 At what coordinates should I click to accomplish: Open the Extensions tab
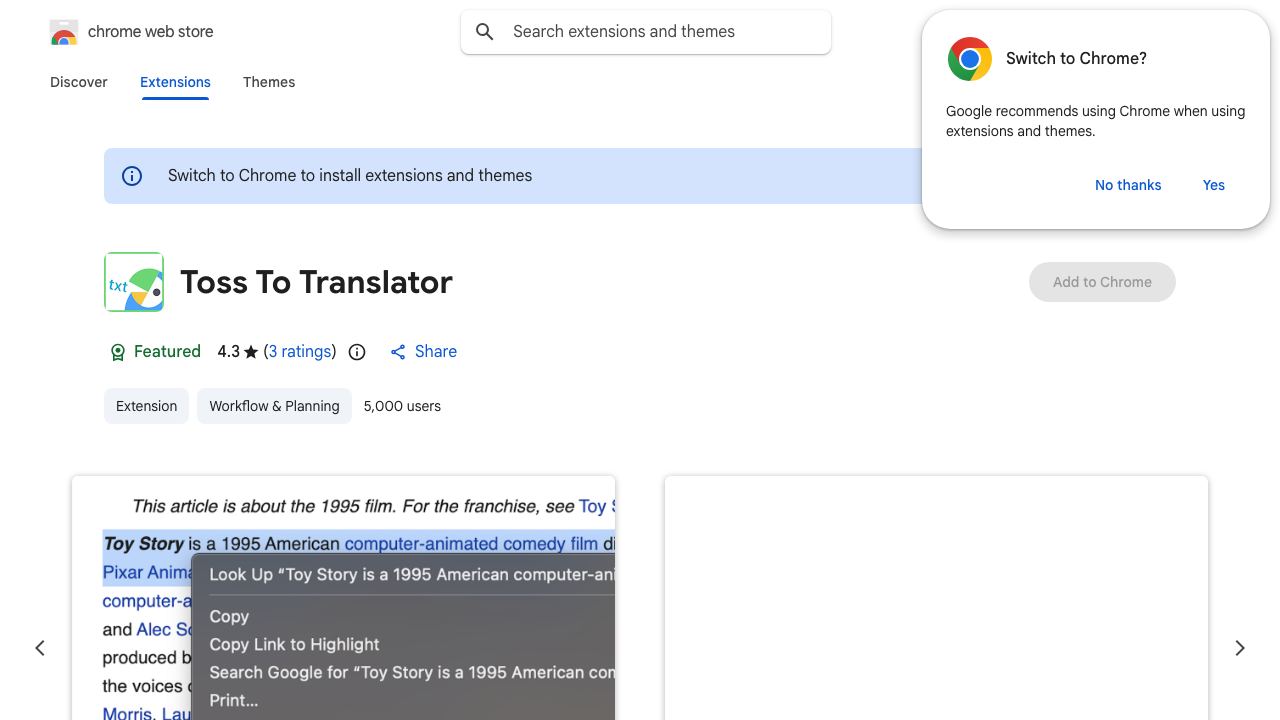175,82
